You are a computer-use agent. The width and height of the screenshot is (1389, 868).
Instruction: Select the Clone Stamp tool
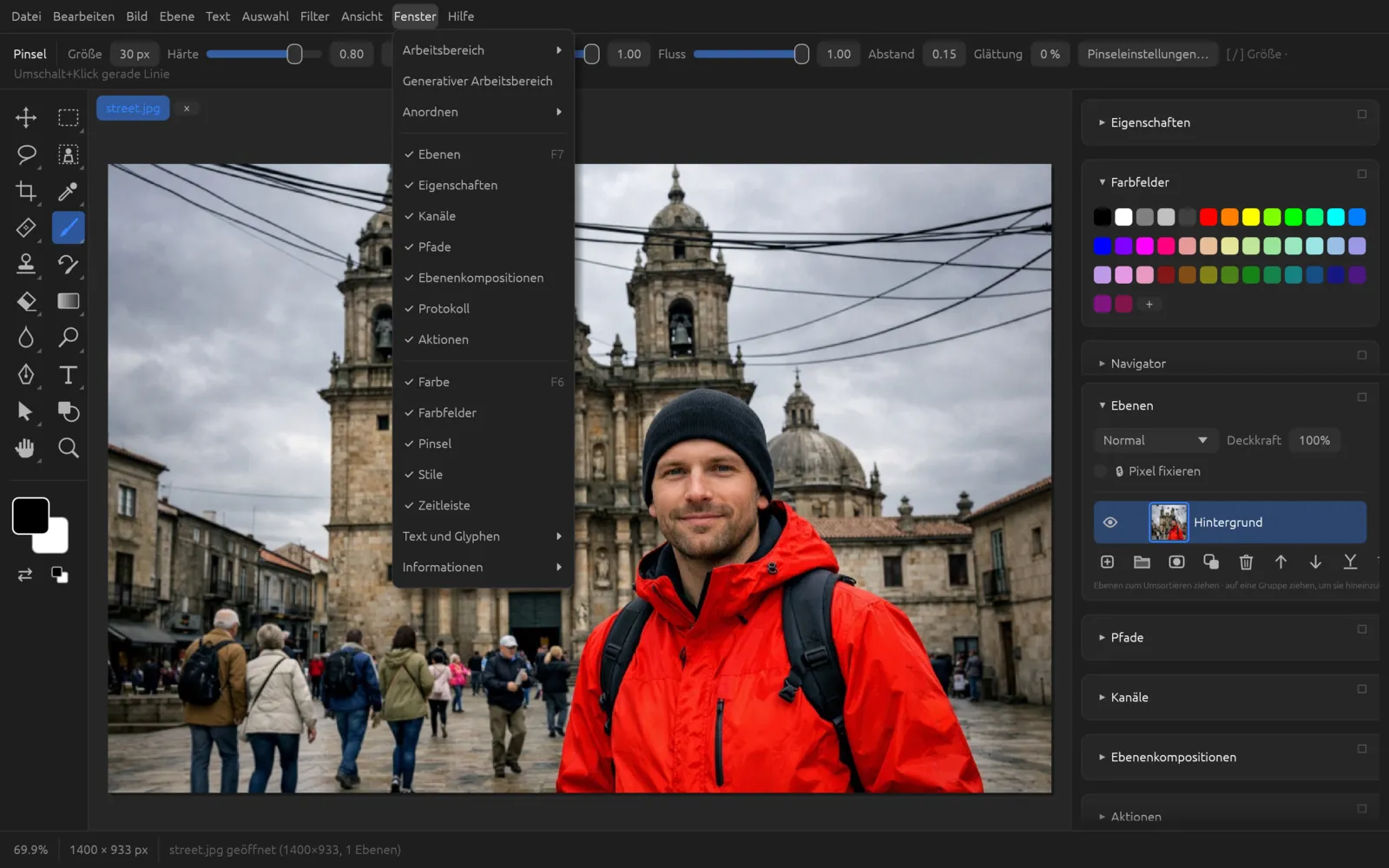pos(26,264)
